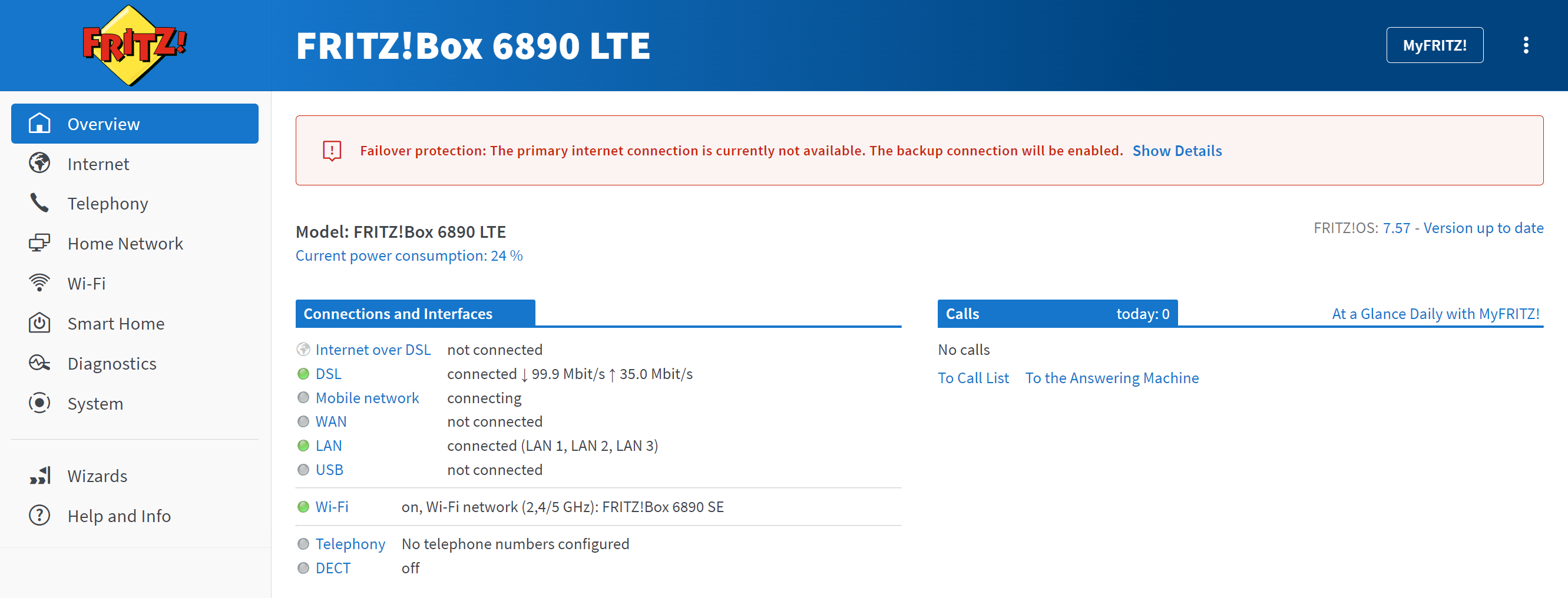Select Overview in the sidebar
The image size is (1568, 598).
[x=134, y=124]
